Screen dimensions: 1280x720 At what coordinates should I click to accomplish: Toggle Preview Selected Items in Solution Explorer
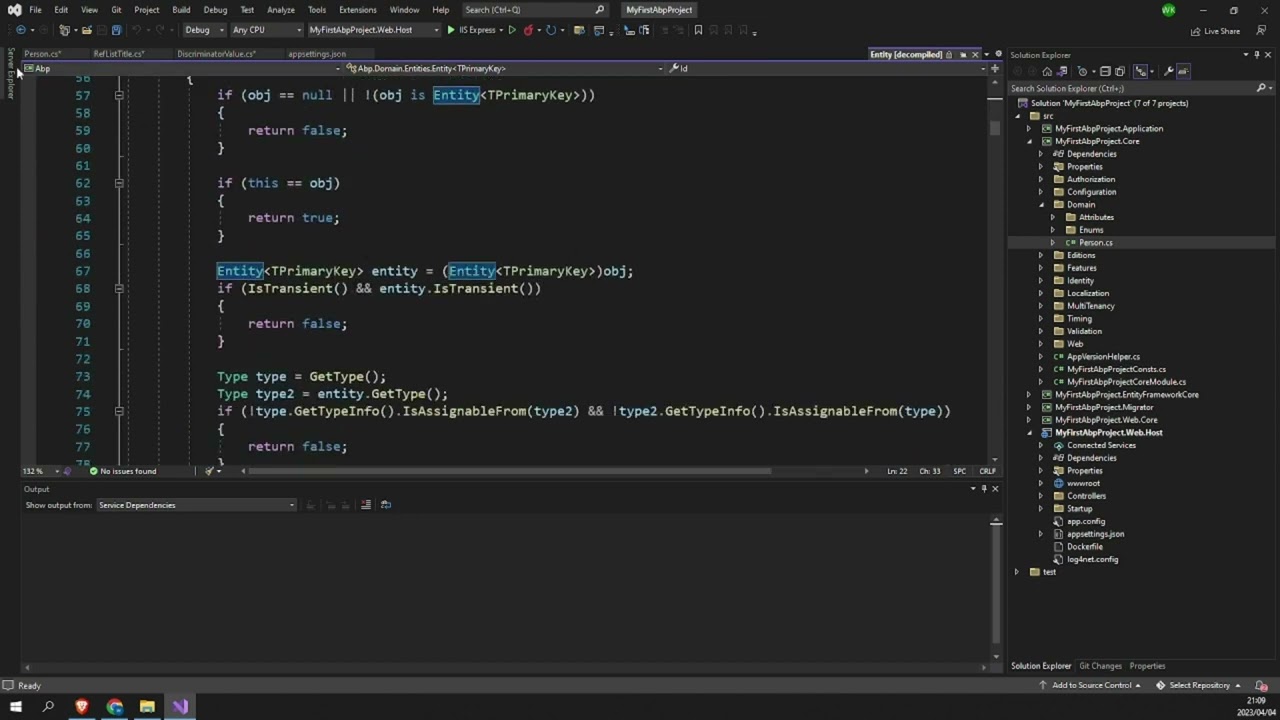1183,71
